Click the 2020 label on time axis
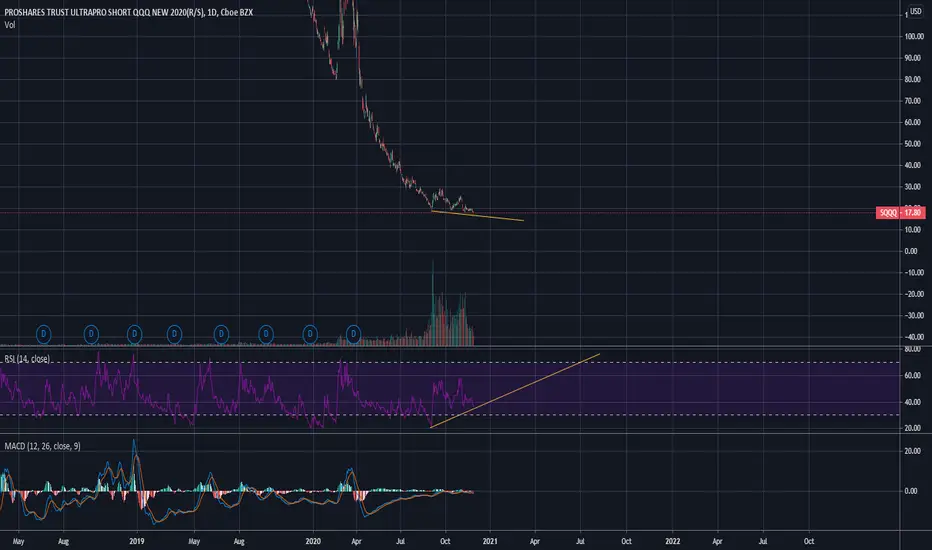 tap(313, 541)
